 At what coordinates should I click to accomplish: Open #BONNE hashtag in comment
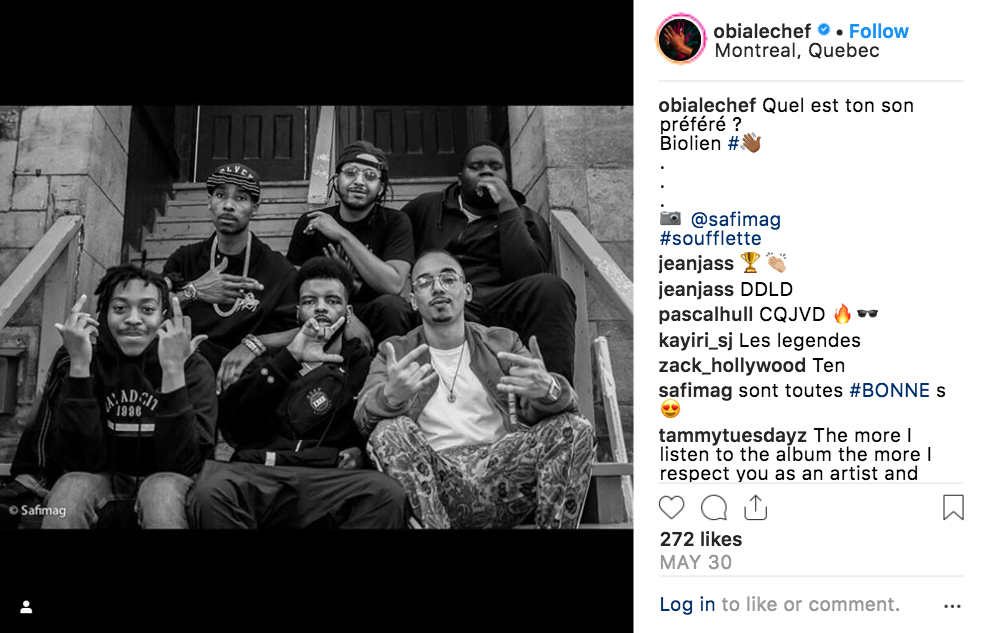(889, 391)
